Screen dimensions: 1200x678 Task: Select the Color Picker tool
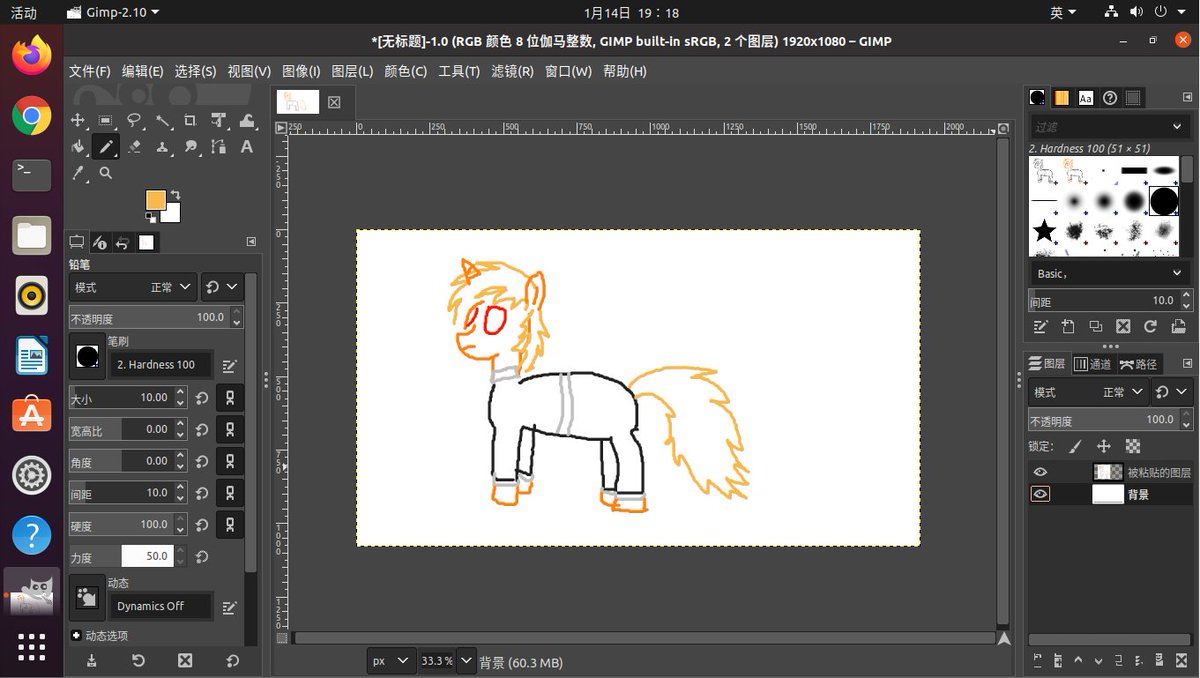78,173
